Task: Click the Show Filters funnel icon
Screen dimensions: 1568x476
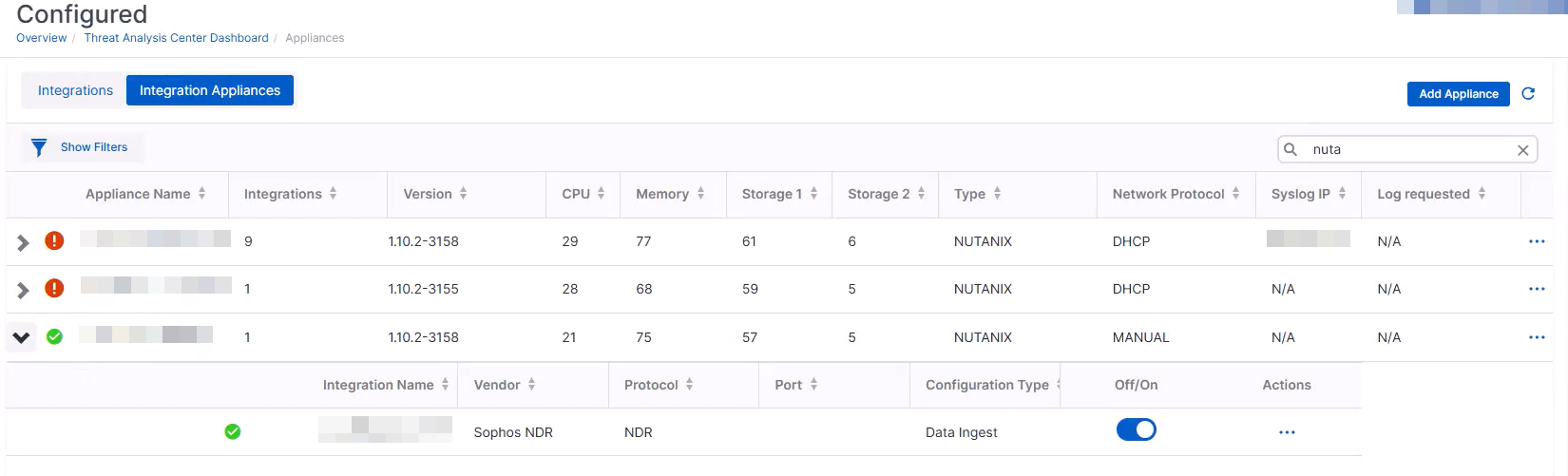Action: coord(39,147)
